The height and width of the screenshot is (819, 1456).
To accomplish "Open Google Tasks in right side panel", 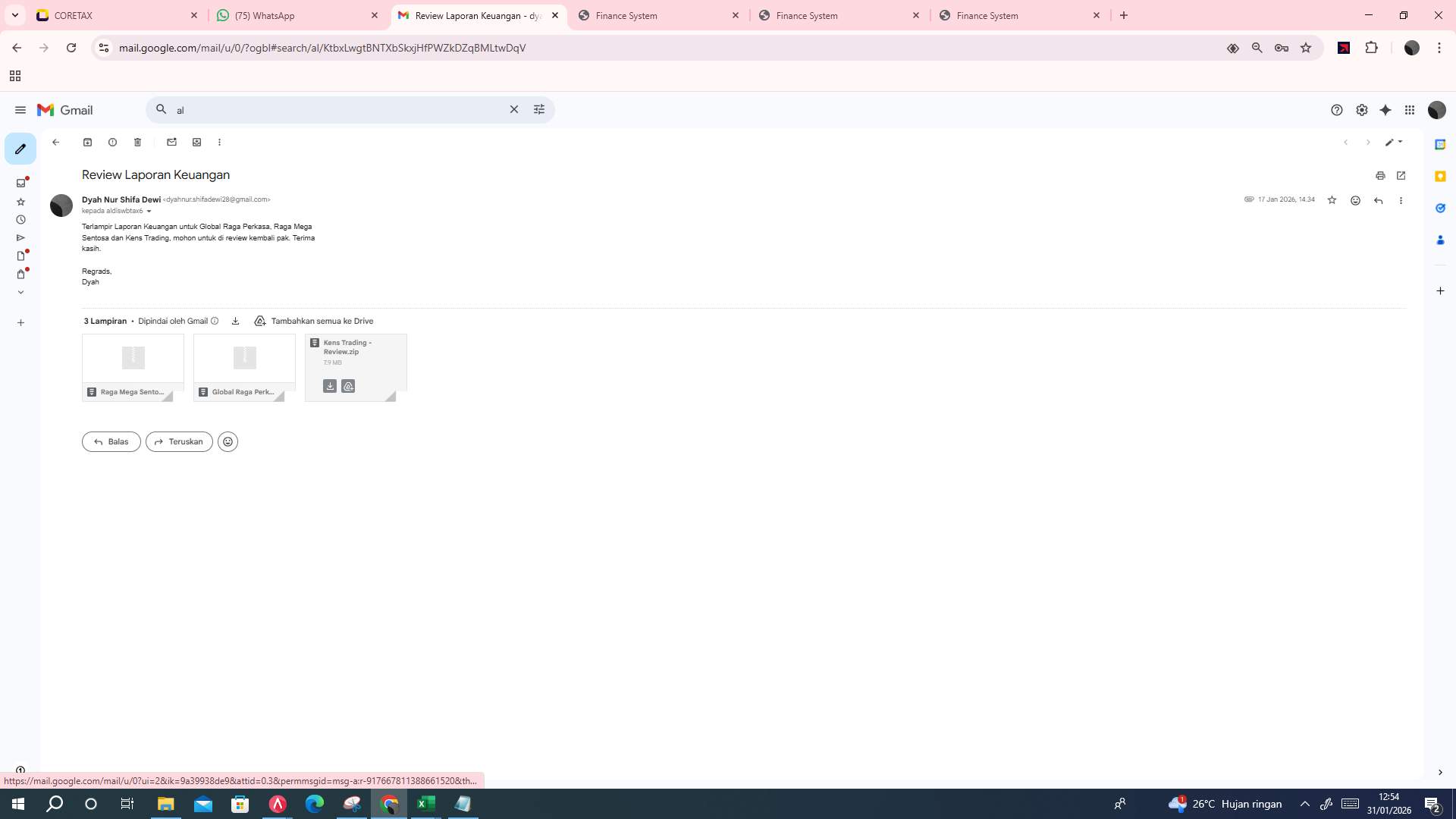I will 1440,208.
